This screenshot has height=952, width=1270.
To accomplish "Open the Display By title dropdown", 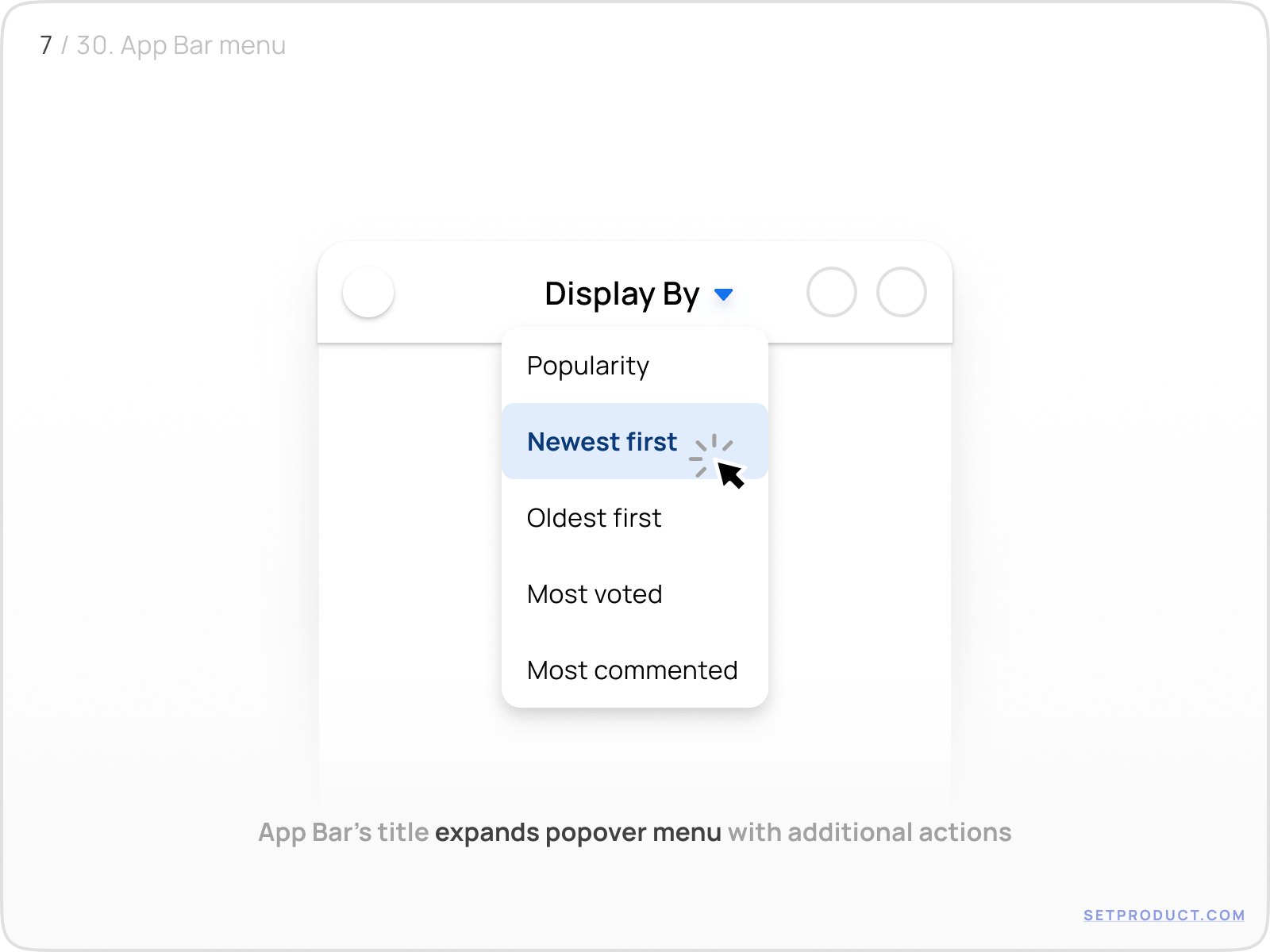I will 622,294.
